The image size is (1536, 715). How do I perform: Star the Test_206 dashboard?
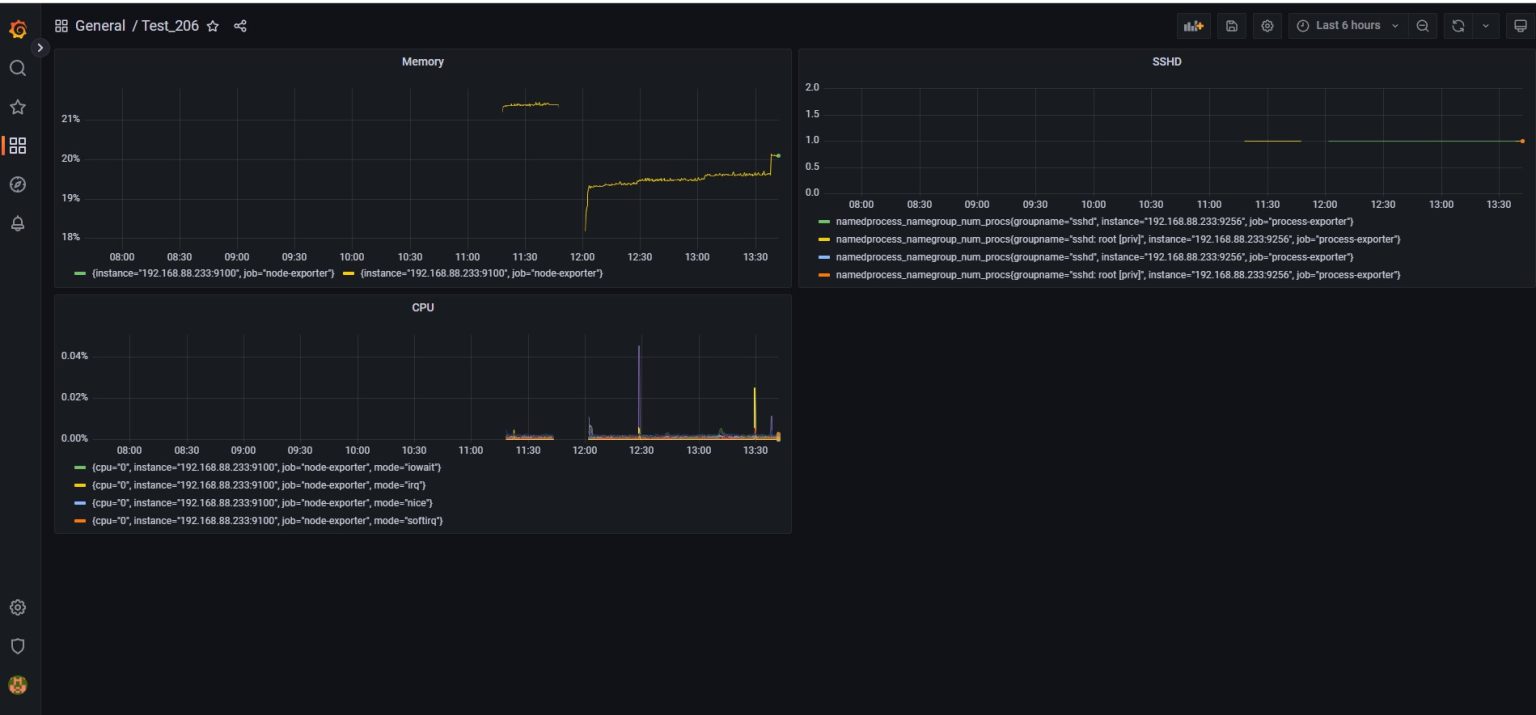[213, 25]
